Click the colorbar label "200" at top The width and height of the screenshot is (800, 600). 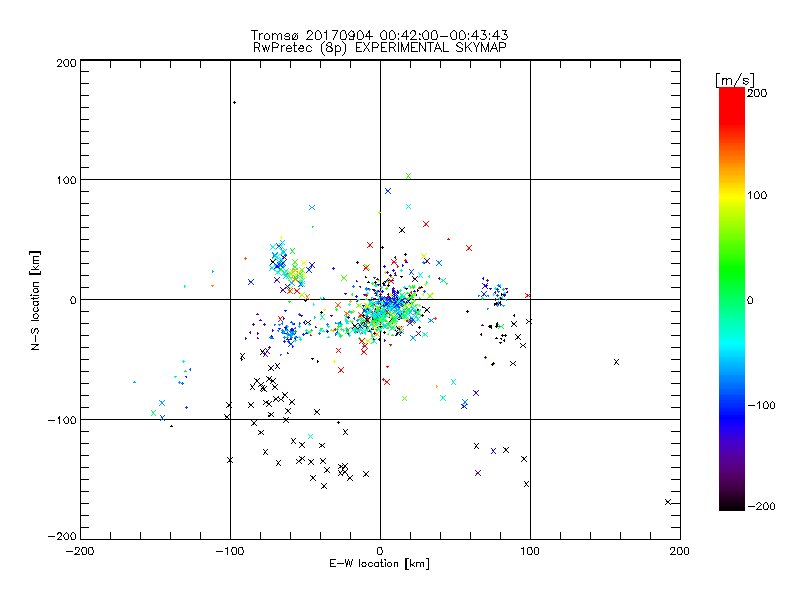click(x=757, y=93)
